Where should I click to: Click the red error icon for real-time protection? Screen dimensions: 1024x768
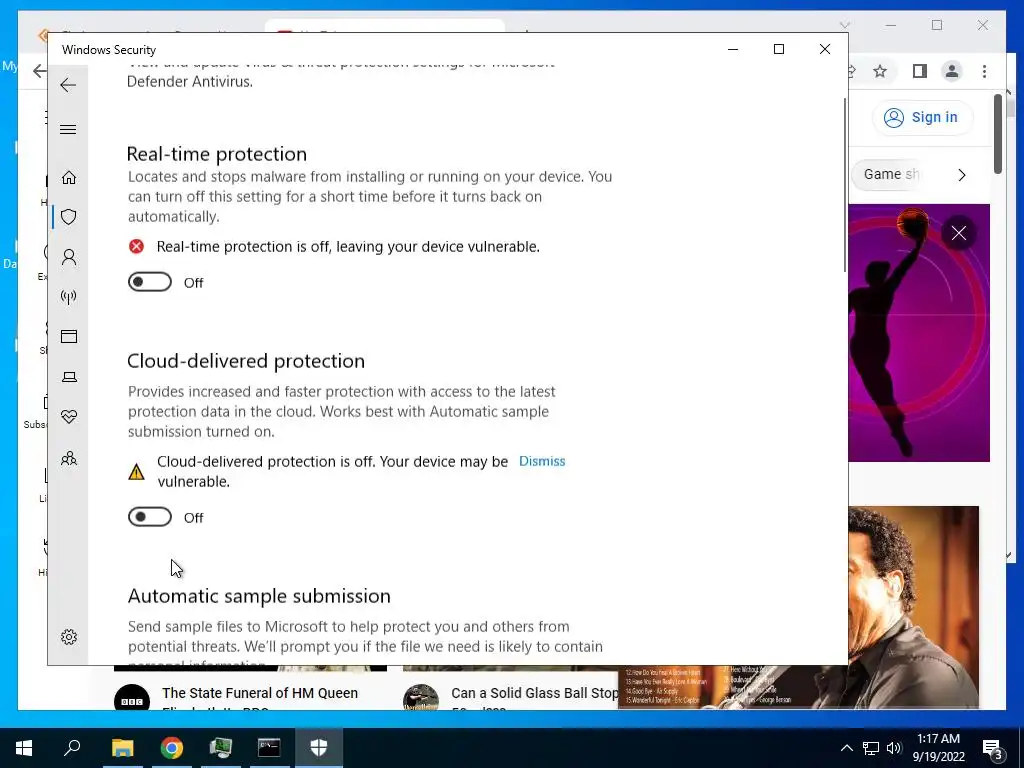tap(136, 246)
